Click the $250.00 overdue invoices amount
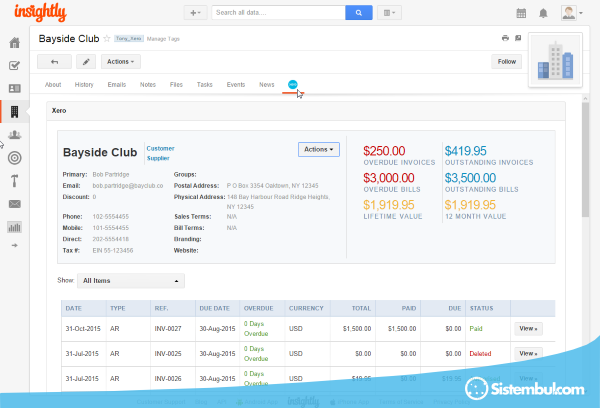Image resolution: width=600 pixels, height=408 pixels. pyautogui.click(x=384, y=151)
